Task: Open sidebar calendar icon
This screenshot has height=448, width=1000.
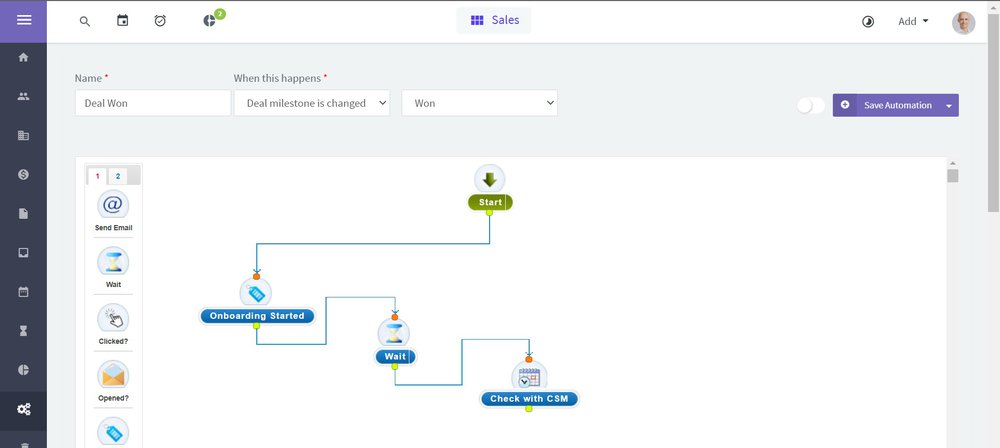Action: click(x=24, y=292)
